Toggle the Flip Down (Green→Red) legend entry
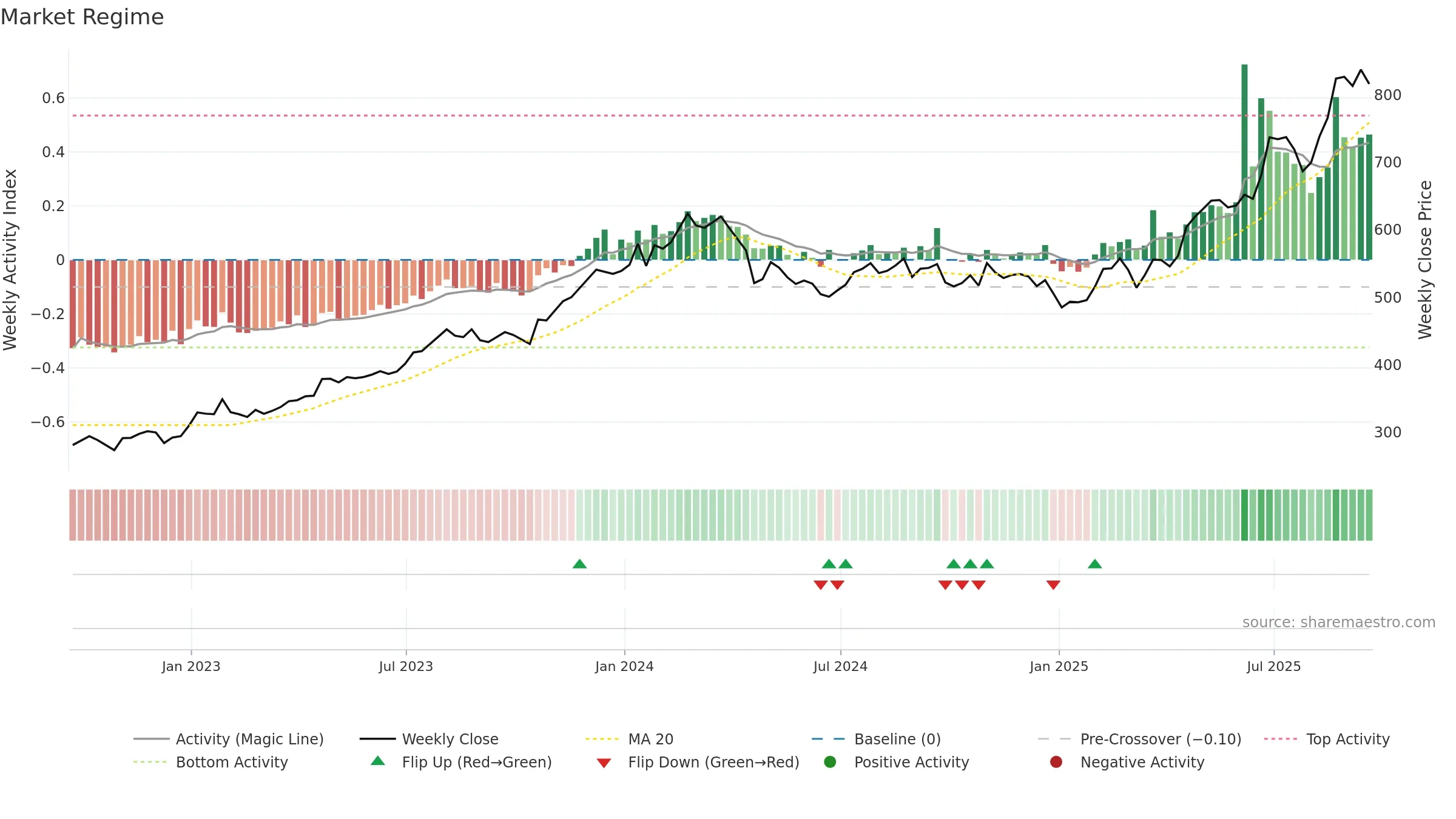This screenshot has width=1456, height=819. click(x=698, y=762)
